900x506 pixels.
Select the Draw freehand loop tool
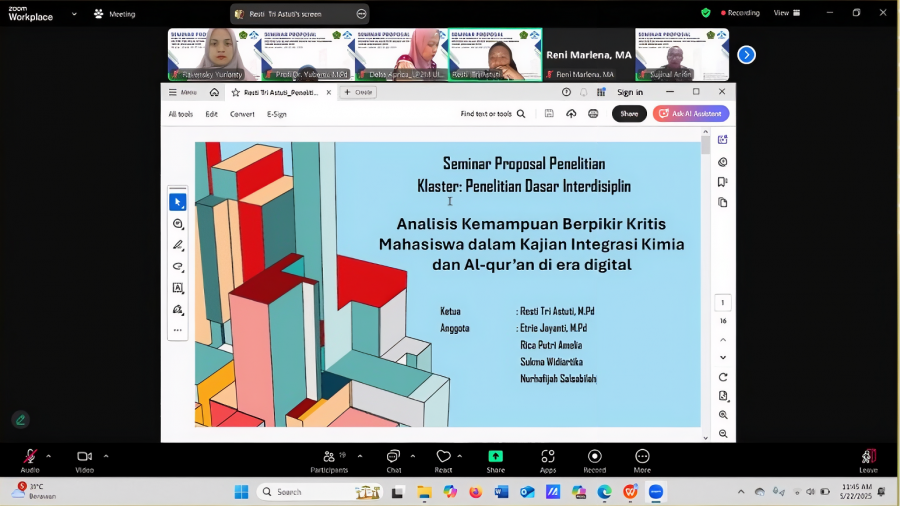point(177,267)
